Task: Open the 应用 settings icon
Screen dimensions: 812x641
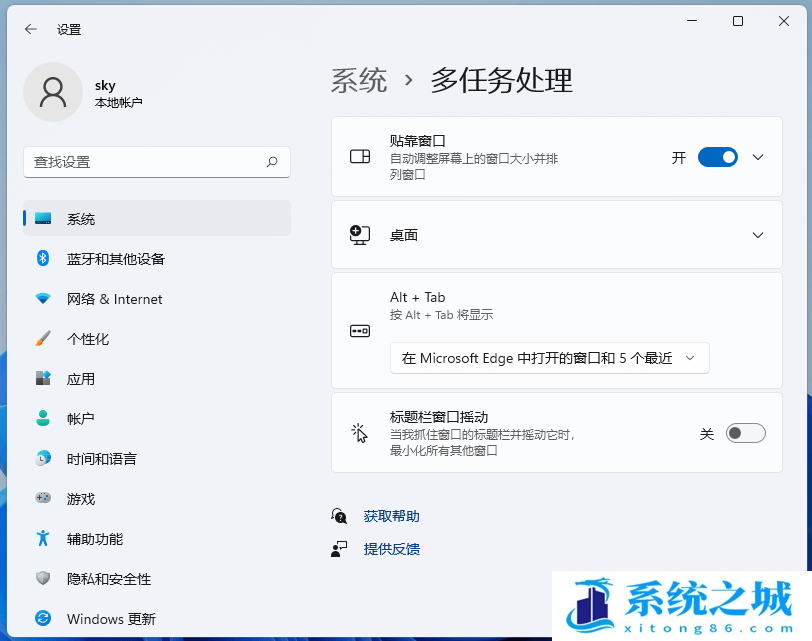Action: click(x=42, y=378)
